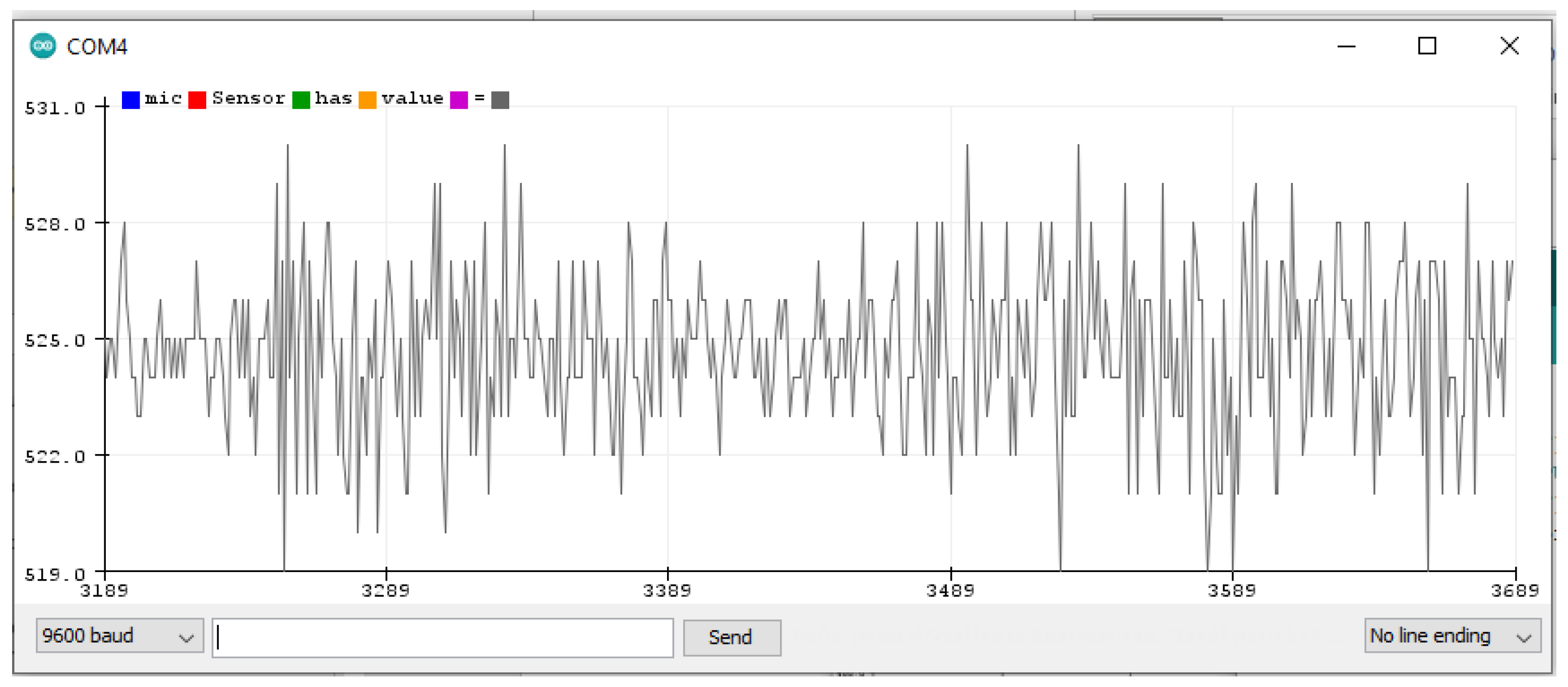Click the mic legend label
The image size is (1568, 687).
click(163, 98)
